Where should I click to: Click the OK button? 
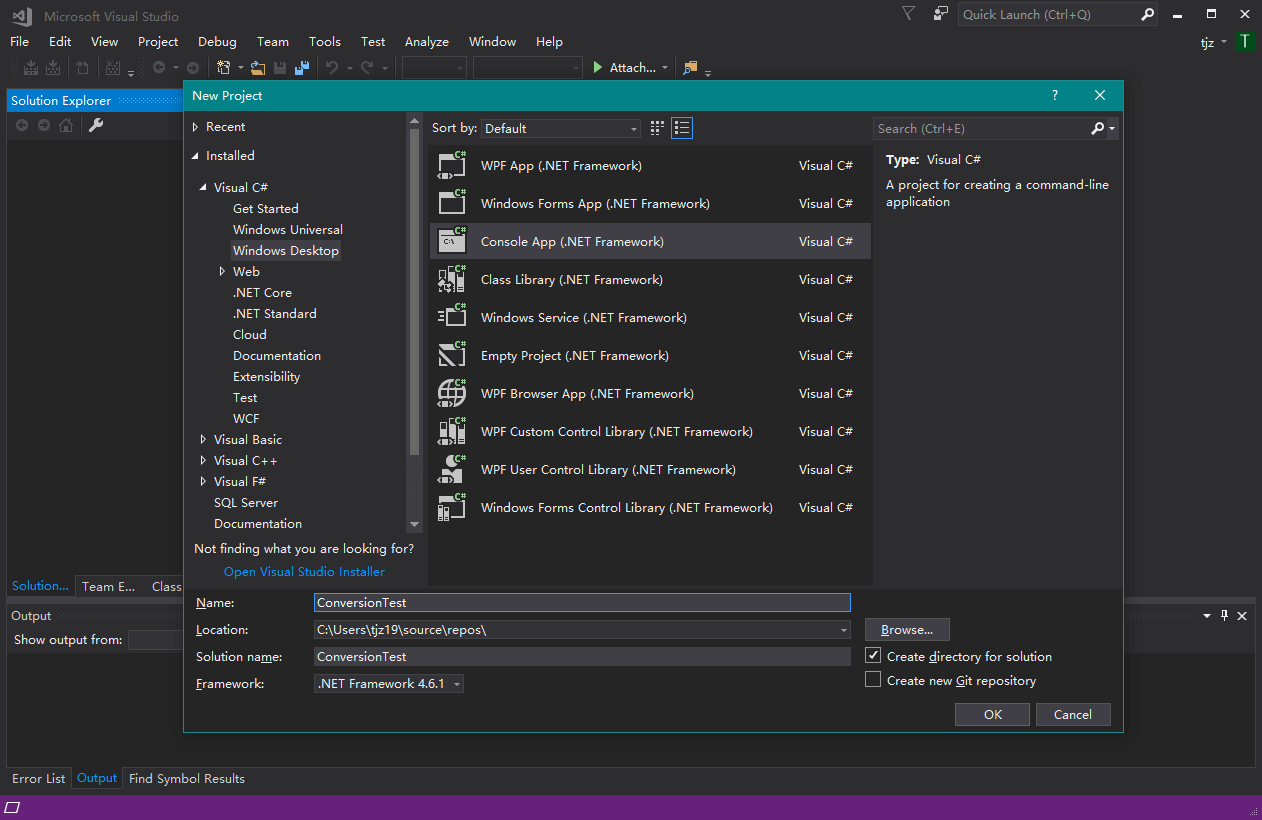993,714
